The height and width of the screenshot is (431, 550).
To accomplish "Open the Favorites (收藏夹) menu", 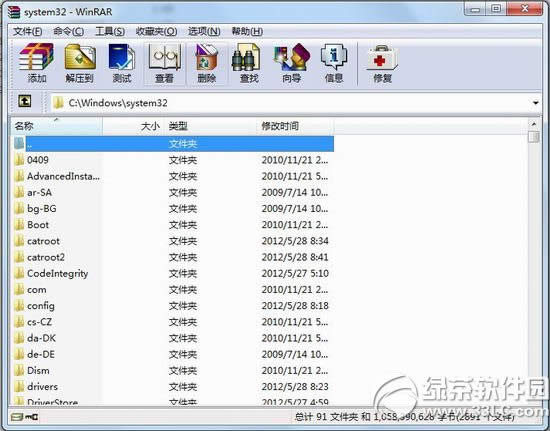I will tap(156, 32).
